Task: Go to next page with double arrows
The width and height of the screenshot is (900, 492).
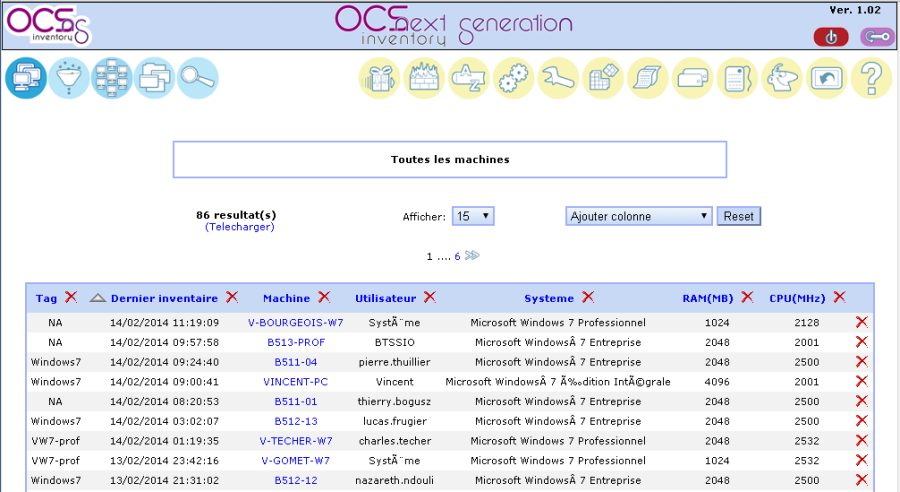Action: (x=472, y=255)
